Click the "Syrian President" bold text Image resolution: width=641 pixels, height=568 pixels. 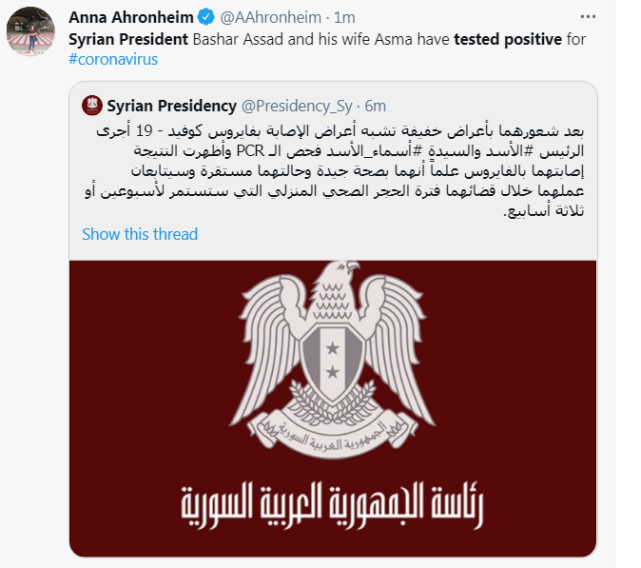(x=126, y=39)
